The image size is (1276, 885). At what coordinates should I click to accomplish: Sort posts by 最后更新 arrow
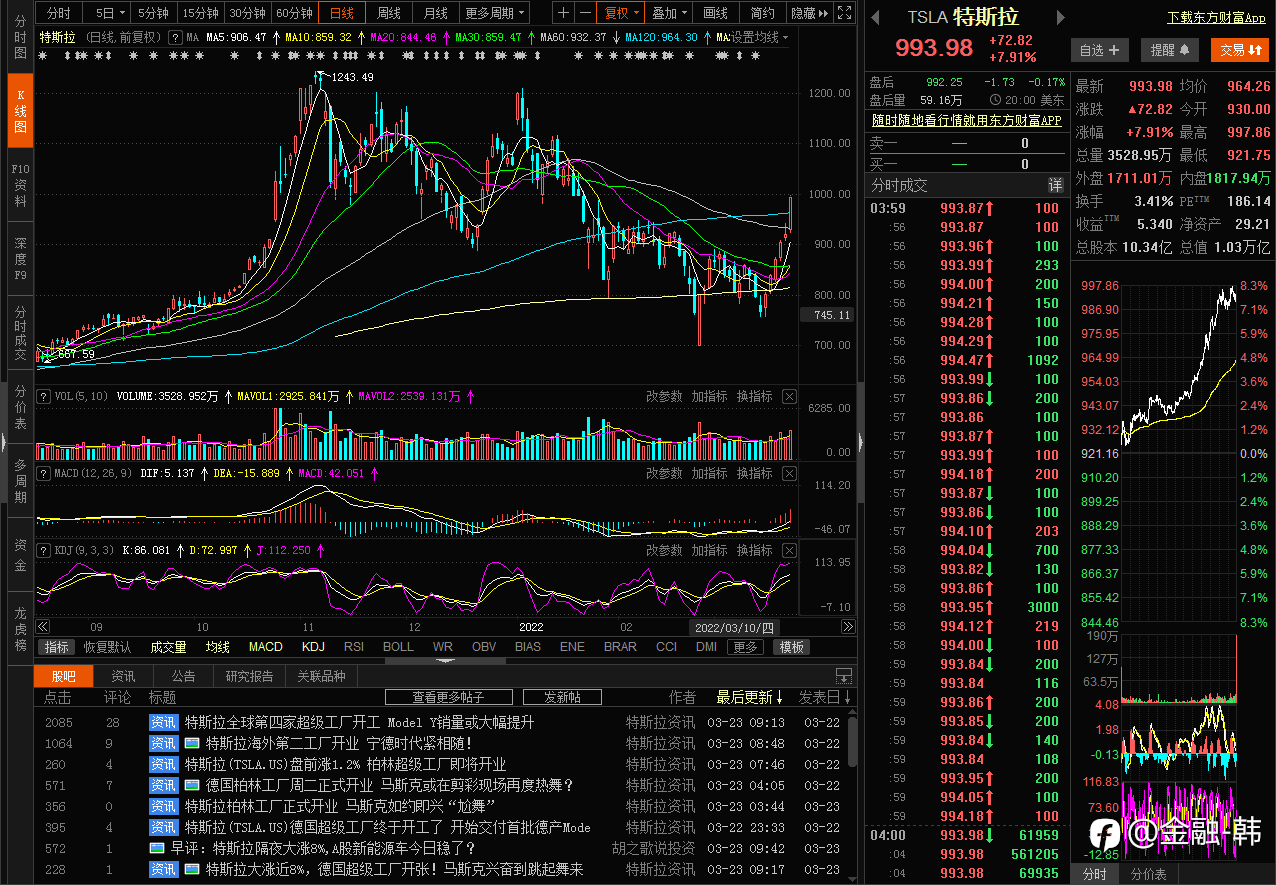pyautogui.click(x=750, y=697)
